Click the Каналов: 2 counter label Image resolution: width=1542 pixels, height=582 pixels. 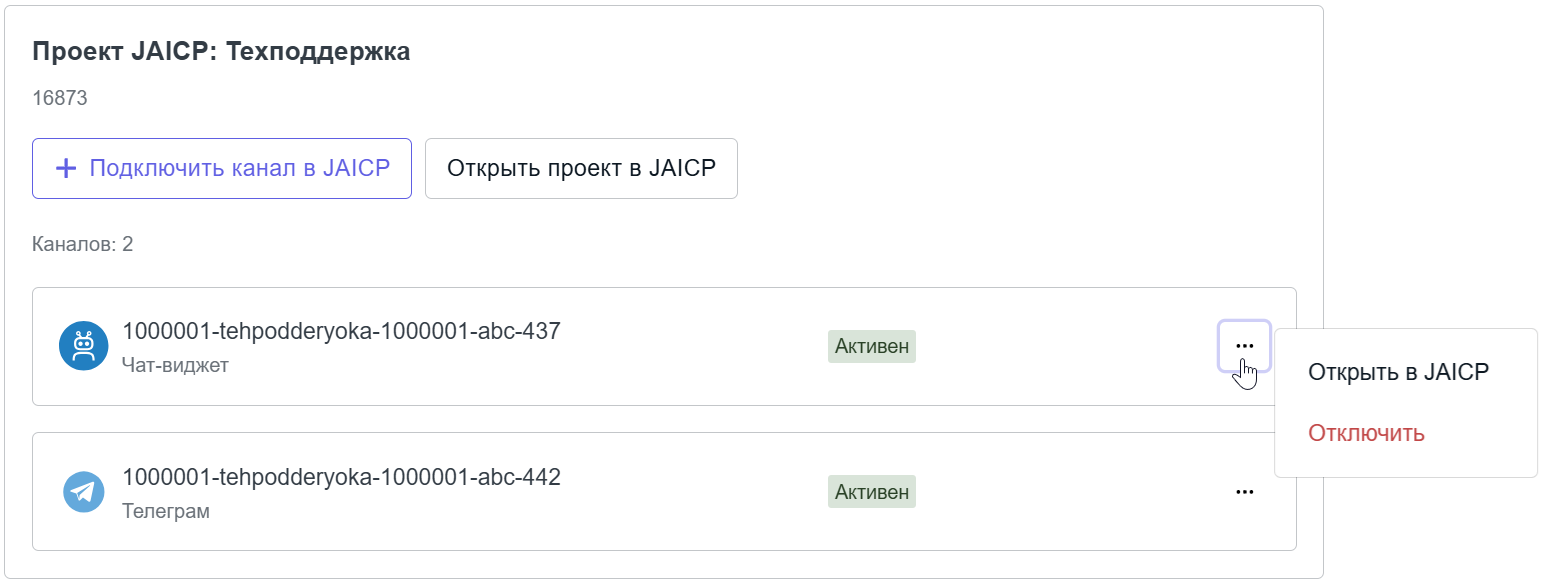pyautogui.click(x=83, y=244)
